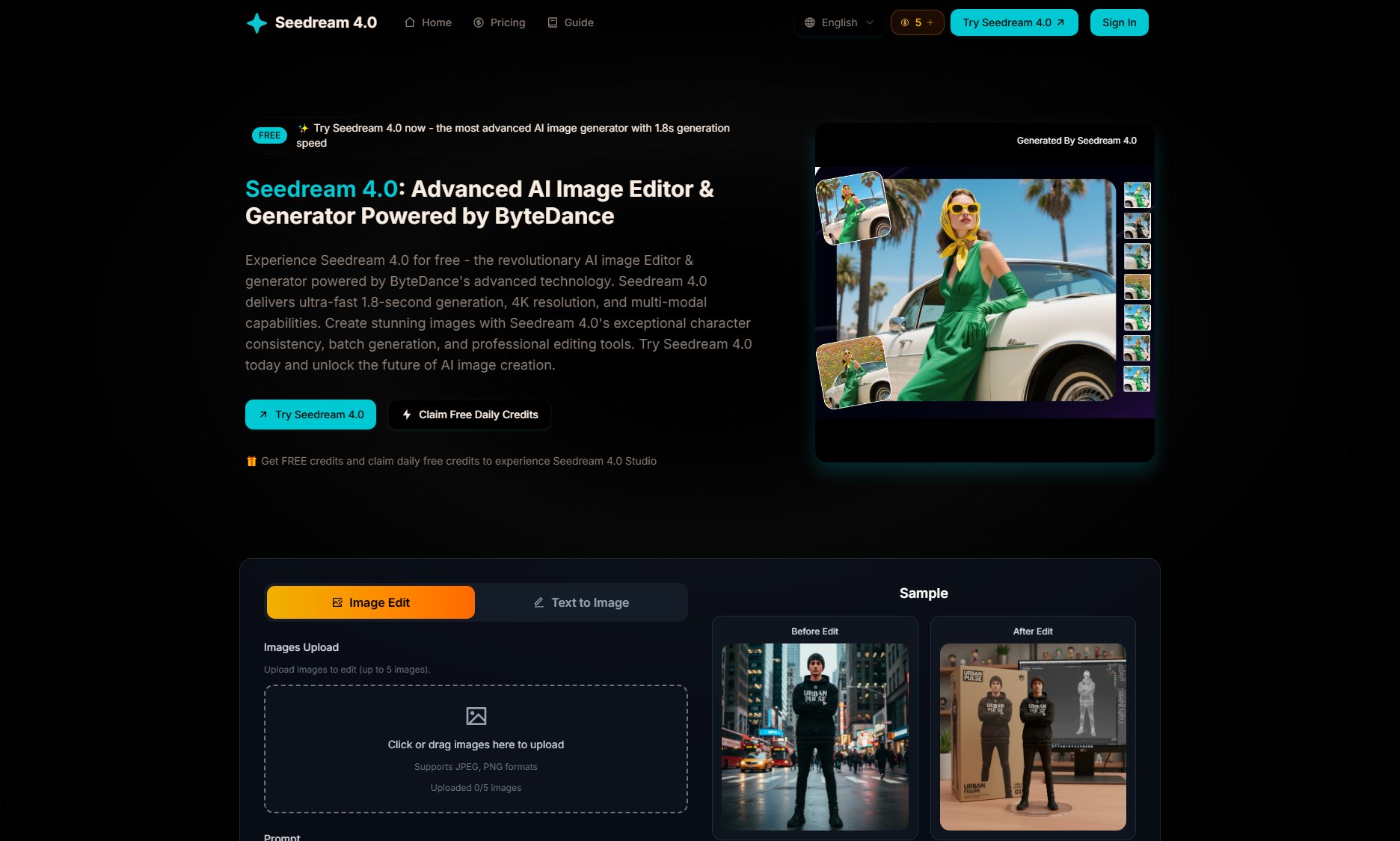This screenshot has height=841, width=1400.
Task: Click the hero Try Seedream 4.0 button
Action: pos(310,415)
